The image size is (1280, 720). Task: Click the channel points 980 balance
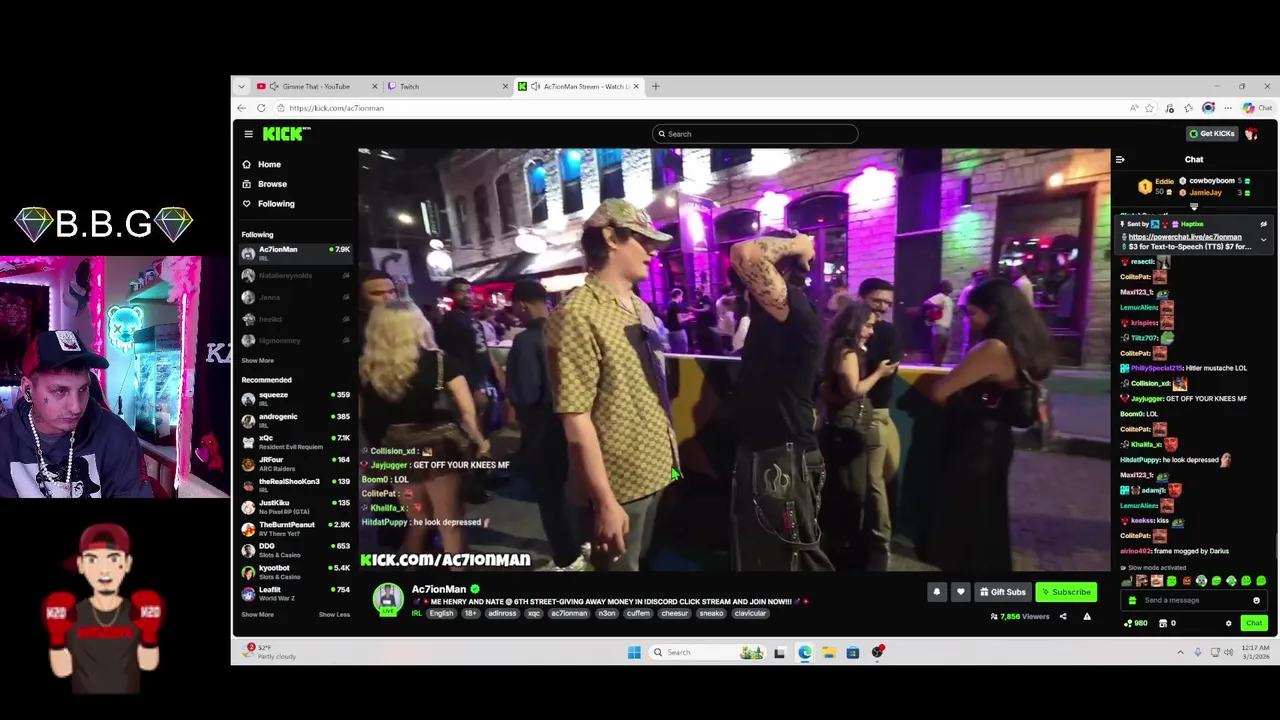[1137, 623]
